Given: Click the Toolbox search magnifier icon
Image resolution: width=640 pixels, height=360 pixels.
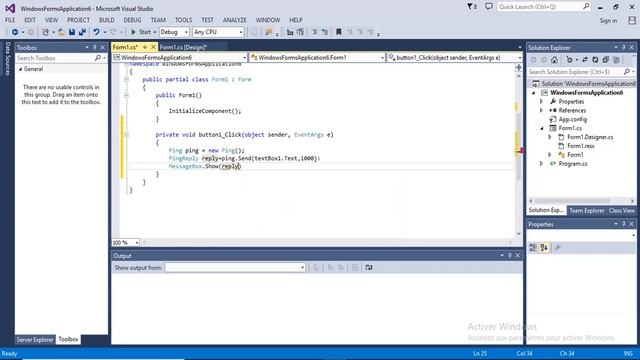Looking at the screenshot, I should coord(98,58).
